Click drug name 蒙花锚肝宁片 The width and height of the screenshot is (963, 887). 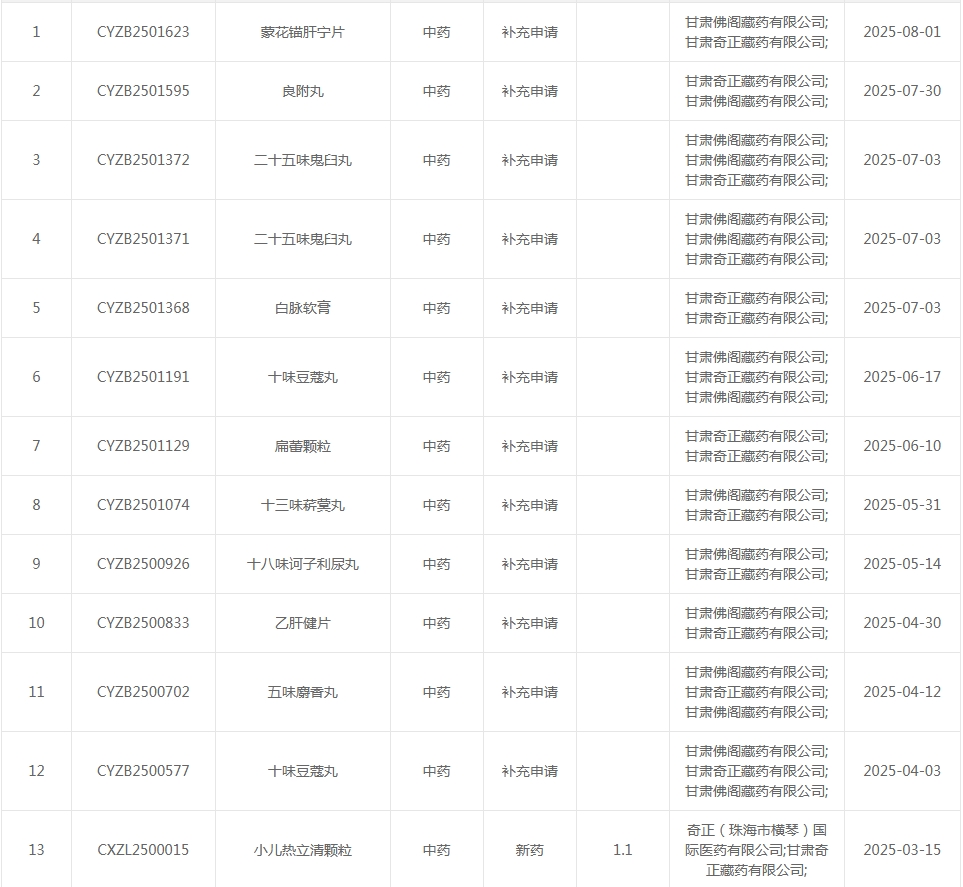pyautogui.click(x=303, y=32)
